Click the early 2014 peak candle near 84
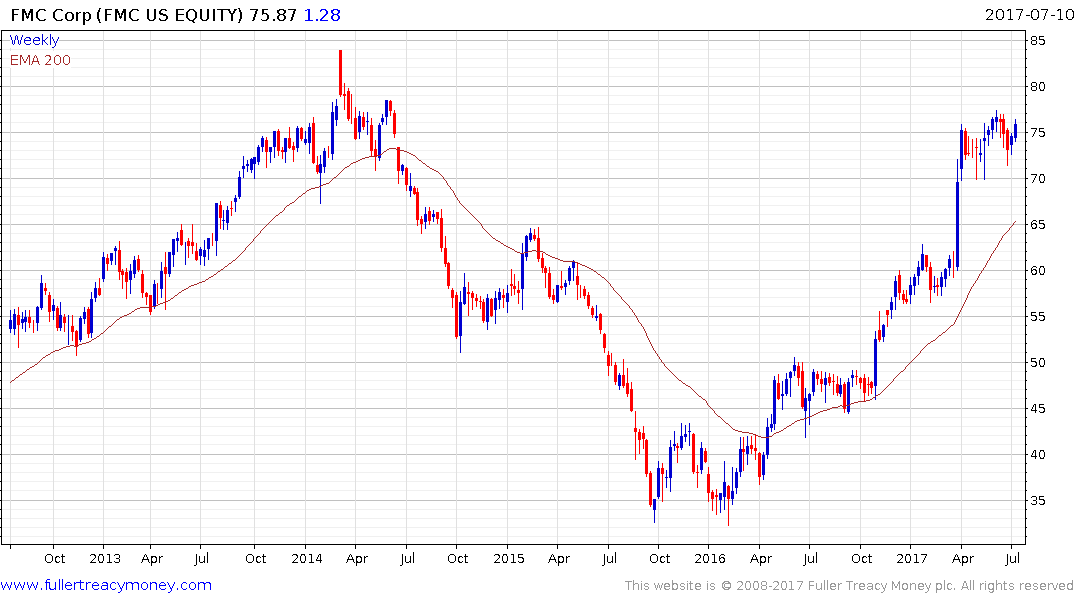Image resolution: width=1075 pixels, height=600 pixels. pos(340,73)
